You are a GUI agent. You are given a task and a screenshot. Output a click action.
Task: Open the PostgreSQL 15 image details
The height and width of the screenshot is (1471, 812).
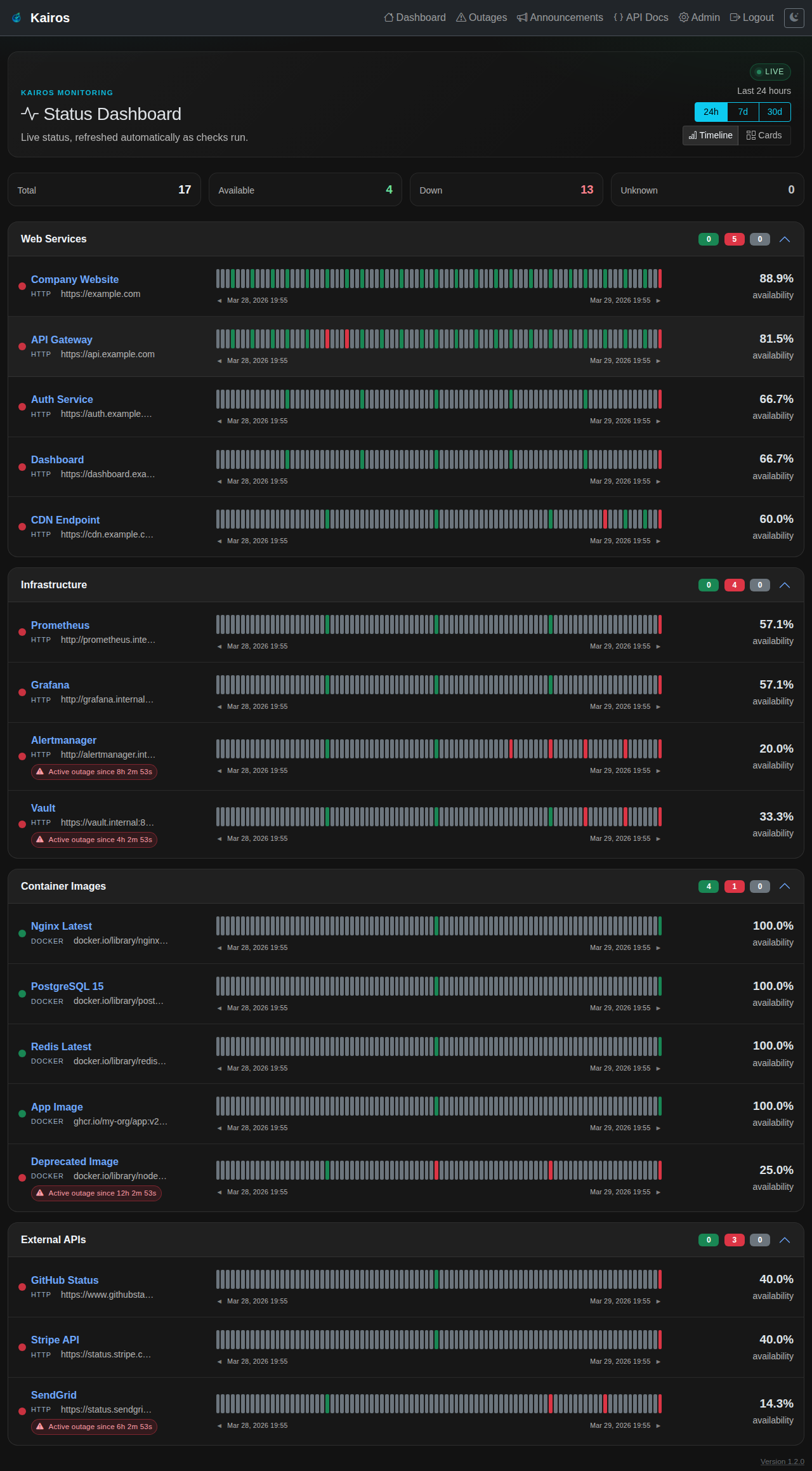67,986
